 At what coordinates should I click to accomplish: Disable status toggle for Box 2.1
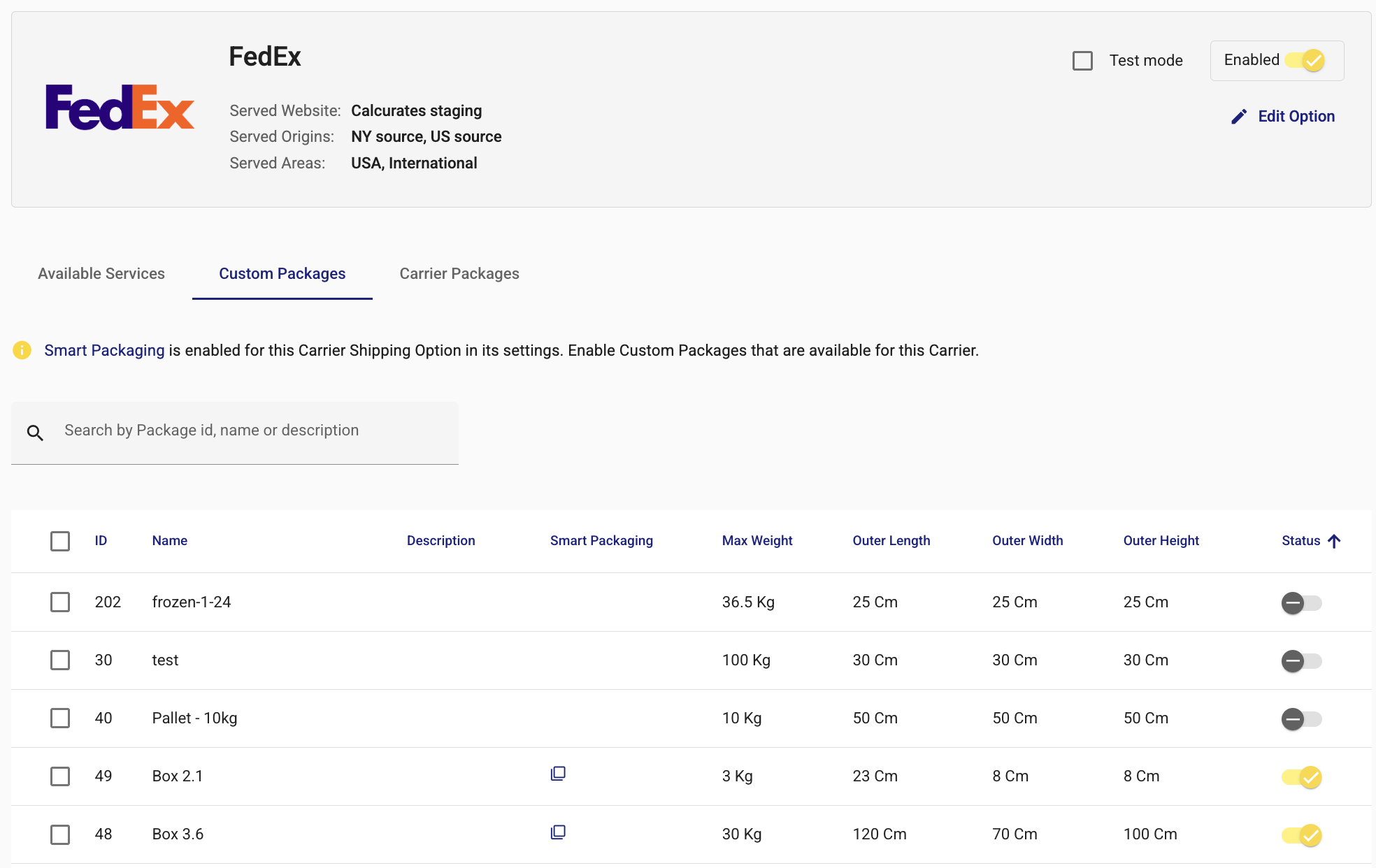(1301, 777)
